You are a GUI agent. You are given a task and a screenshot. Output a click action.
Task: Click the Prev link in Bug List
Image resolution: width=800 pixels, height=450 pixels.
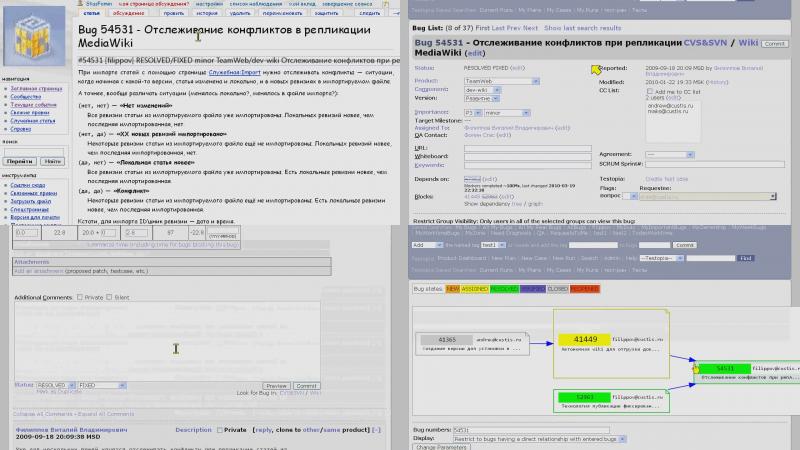coord(513,28)
